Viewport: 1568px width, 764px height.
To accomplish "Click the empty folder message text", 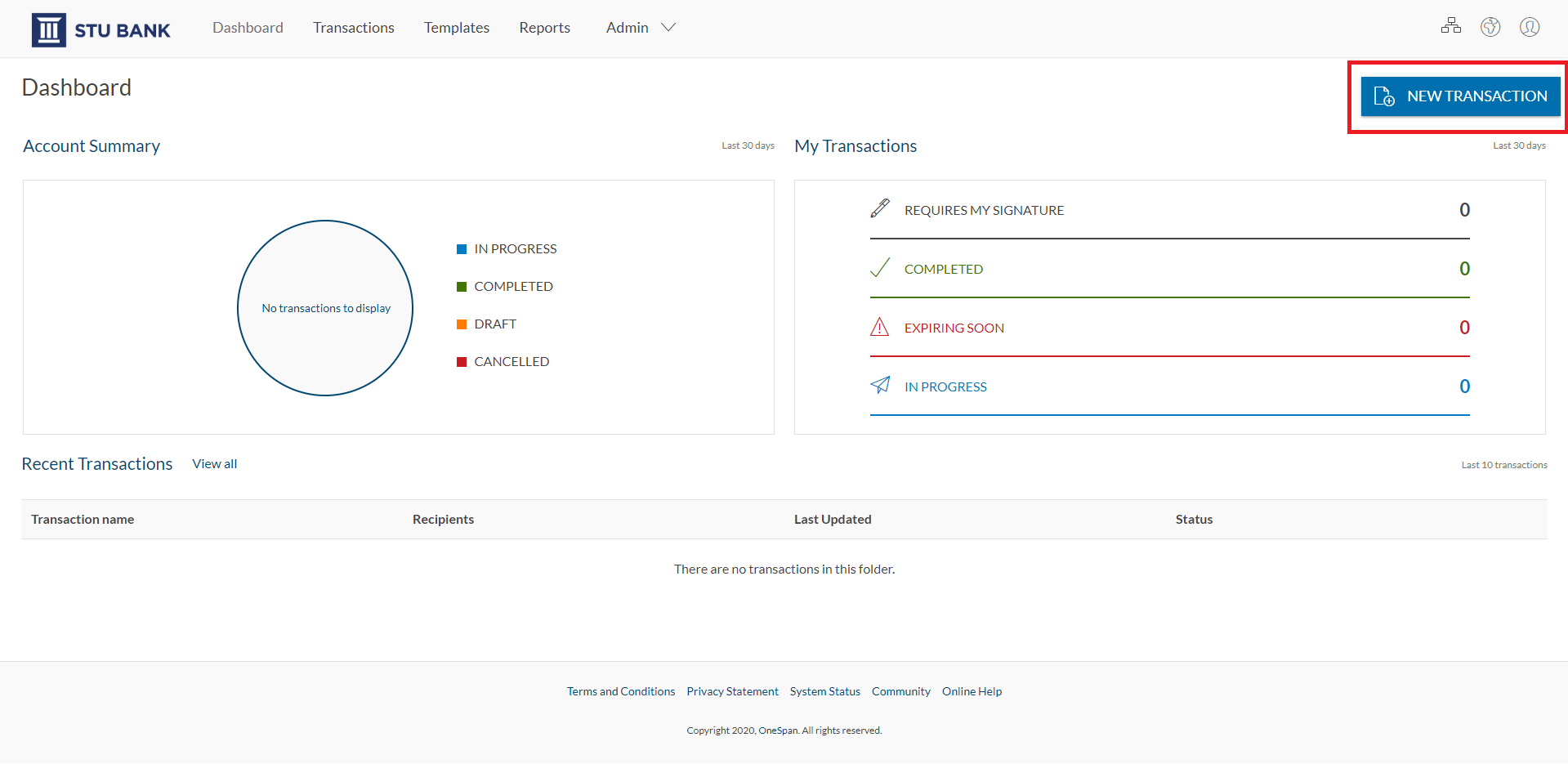I will (x=784, y=569).
